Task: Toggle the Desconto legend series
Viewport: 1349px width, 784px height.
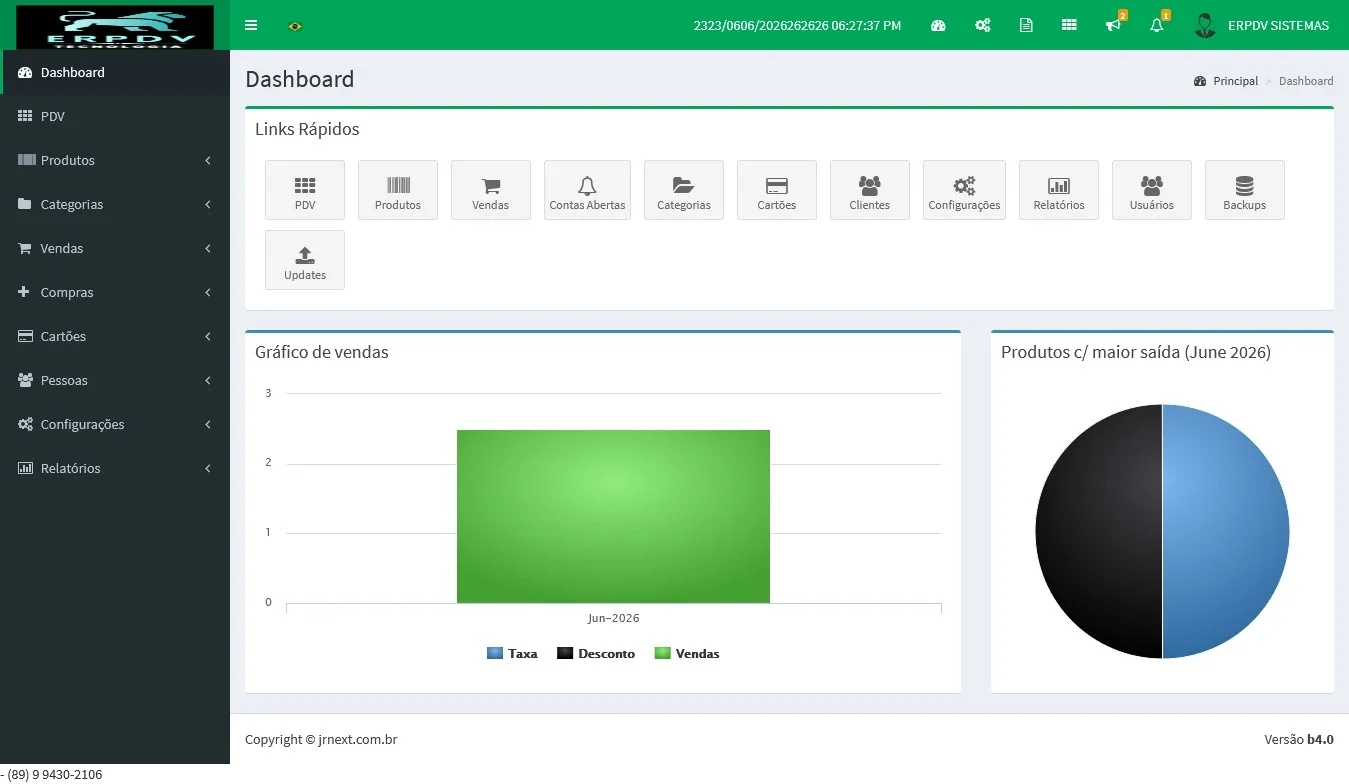Action: pos(596,653)
